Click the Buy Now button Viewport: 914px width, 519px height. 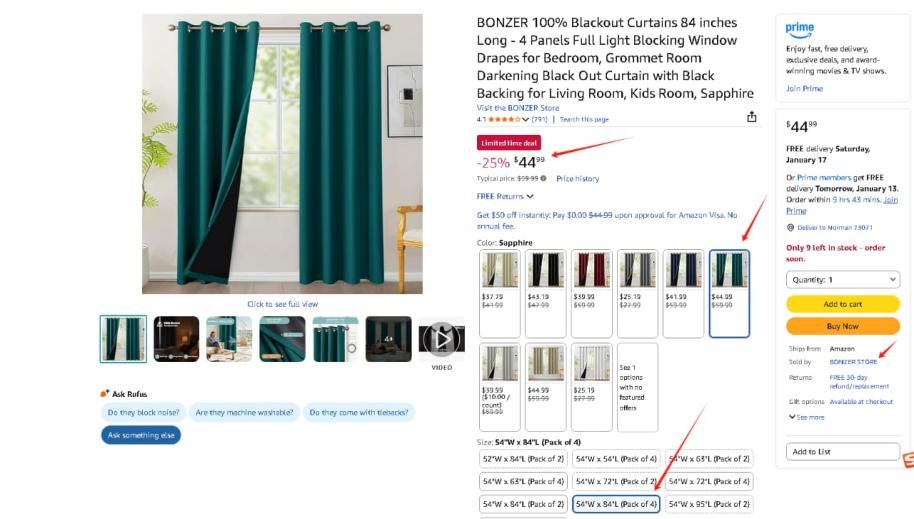click(842, 326)
